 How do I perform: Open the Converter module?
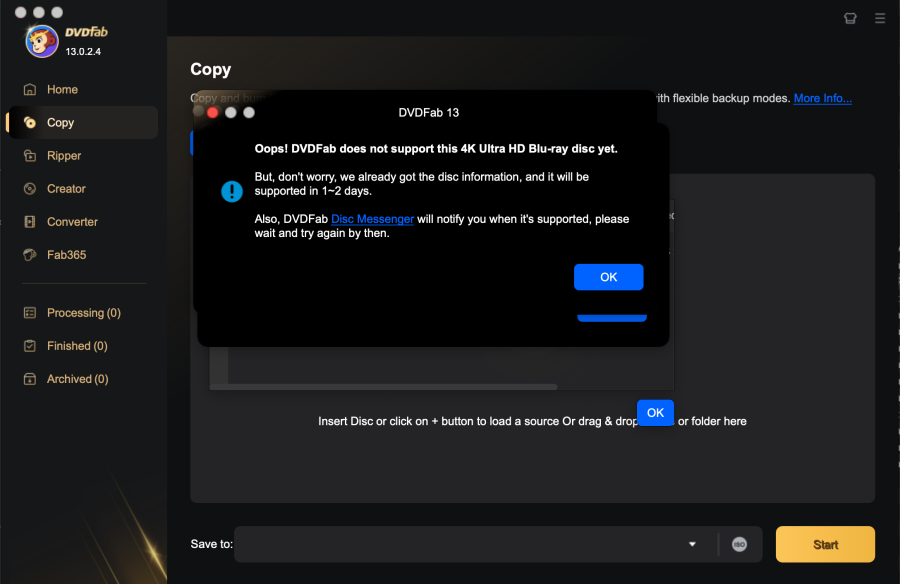72,222
